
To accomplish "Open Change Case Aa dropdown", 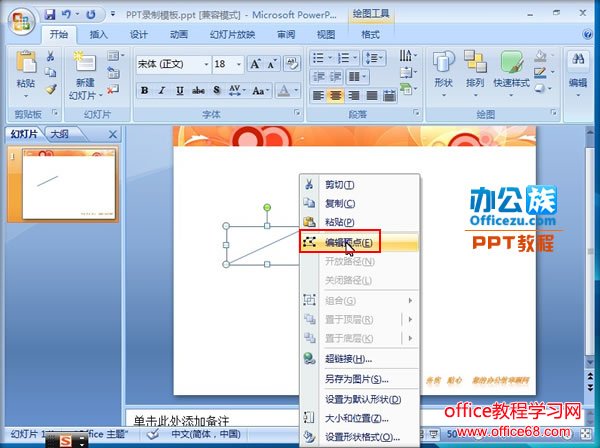I will (261, 91).
